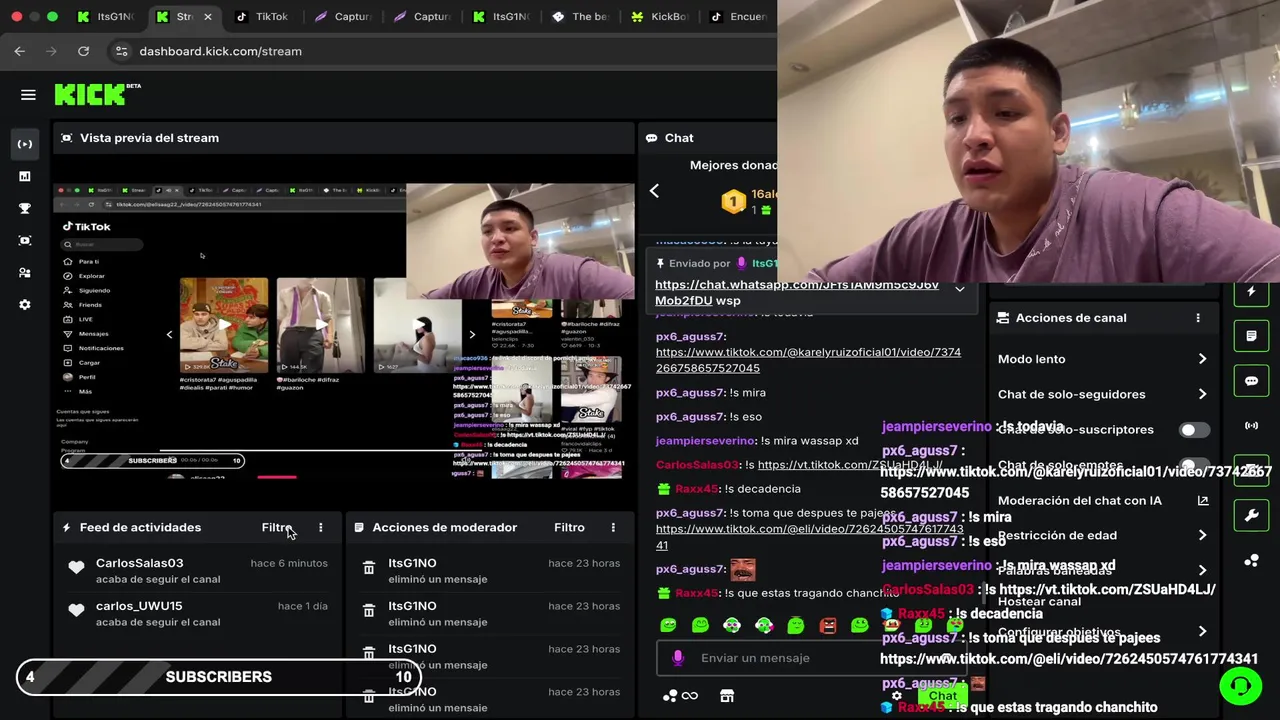Open Filtro in Acciones de moderador

pyautogui.click(x=569, y=527)
